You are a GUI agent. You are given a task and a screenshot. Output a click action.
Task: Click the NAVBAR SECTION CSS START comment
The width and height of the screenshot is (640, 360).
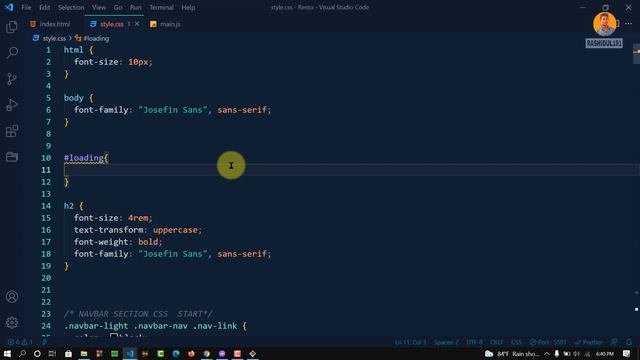click(x=138, y=314)
